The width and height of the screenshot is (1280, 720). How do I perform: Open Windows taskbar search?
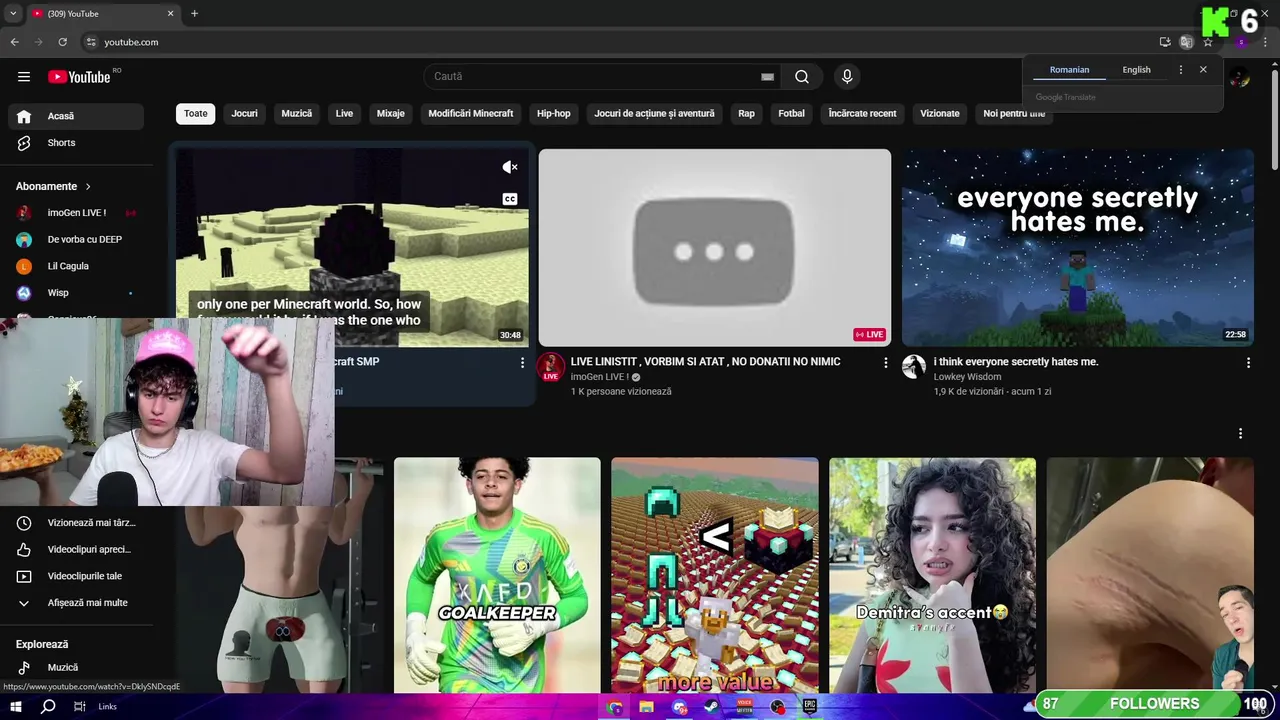pyautogui.click(x=48, y=707)
